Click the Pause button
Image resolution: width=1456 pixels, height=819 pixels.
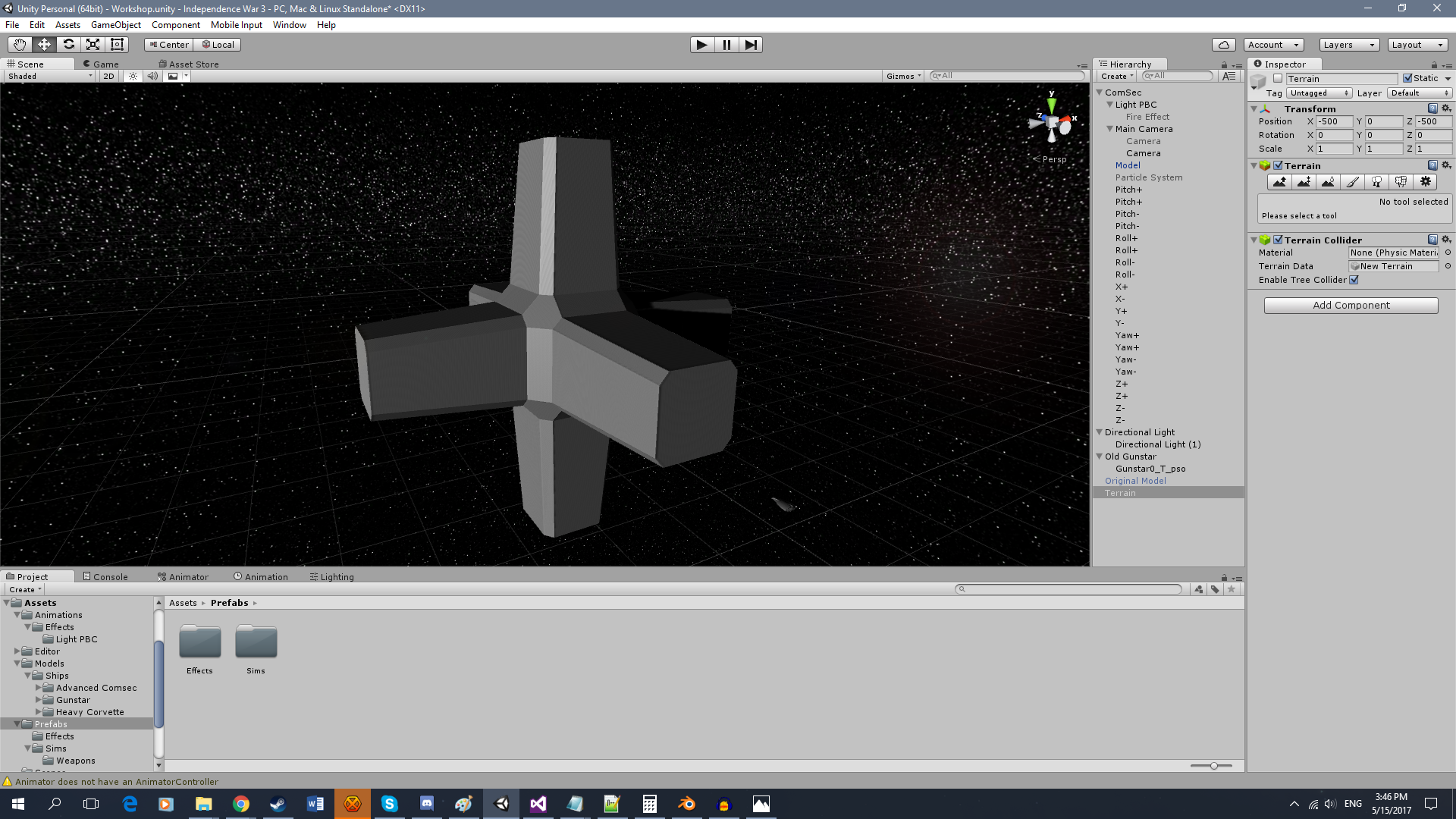726,45
